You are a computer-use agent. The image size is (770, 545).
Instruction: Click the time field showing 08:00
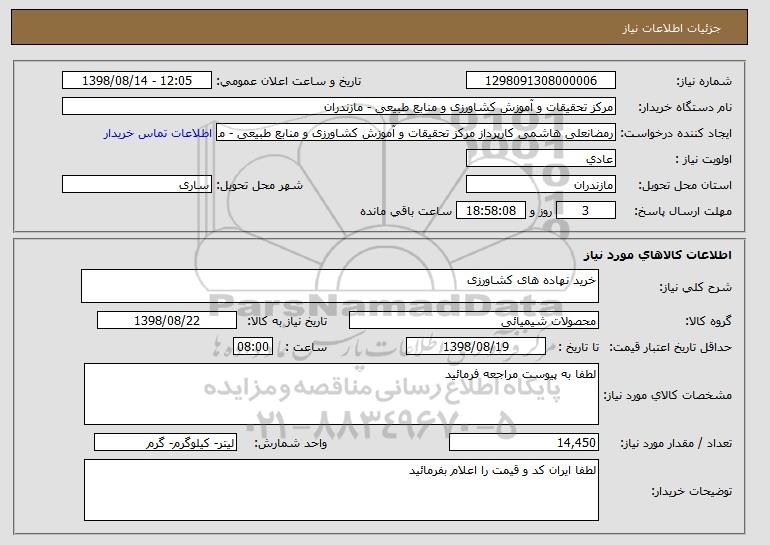(x=253, y=347)
